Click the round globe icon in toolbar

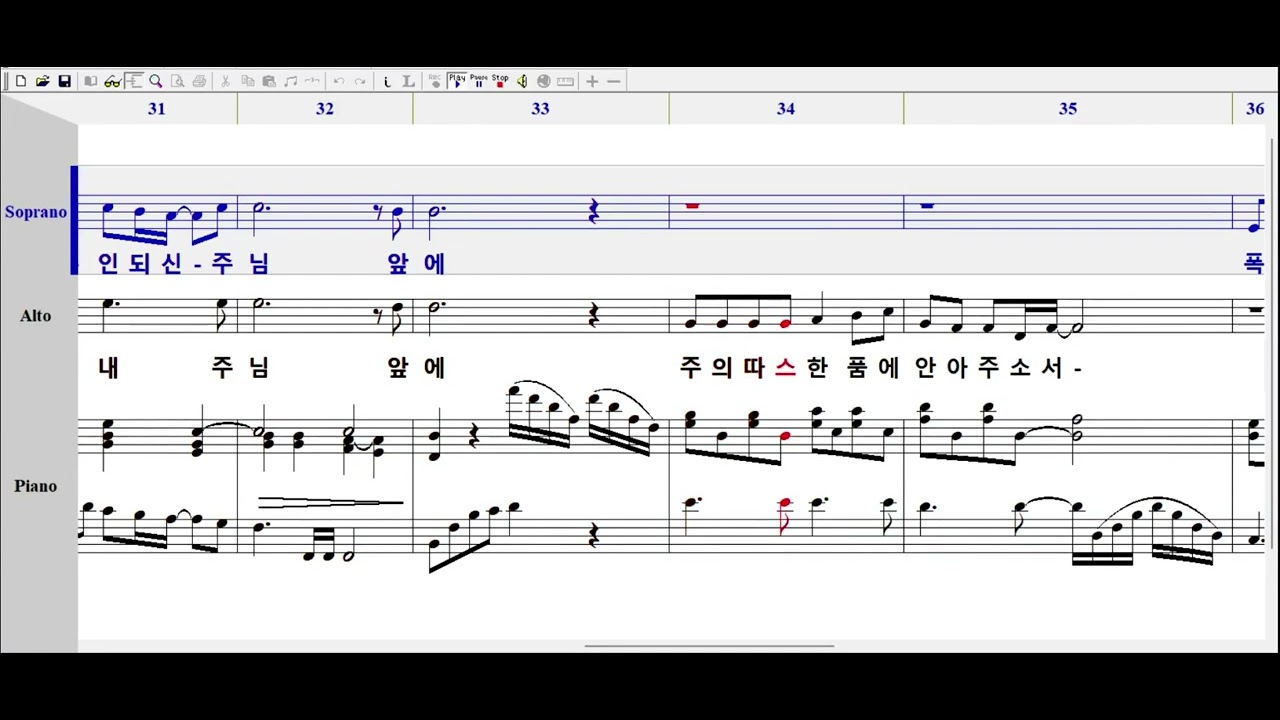click(x=544, y=81)
